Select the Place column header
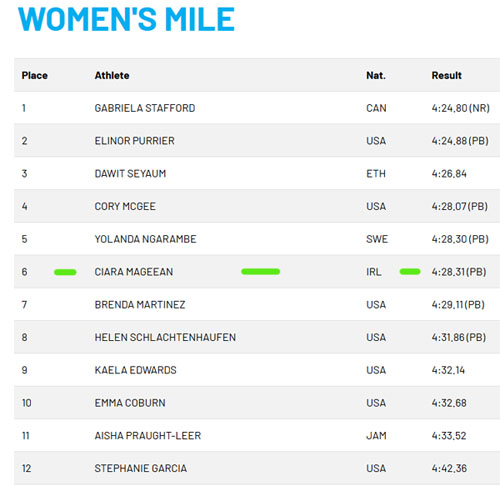Screen dimensions: 500x486 (35, 75)
